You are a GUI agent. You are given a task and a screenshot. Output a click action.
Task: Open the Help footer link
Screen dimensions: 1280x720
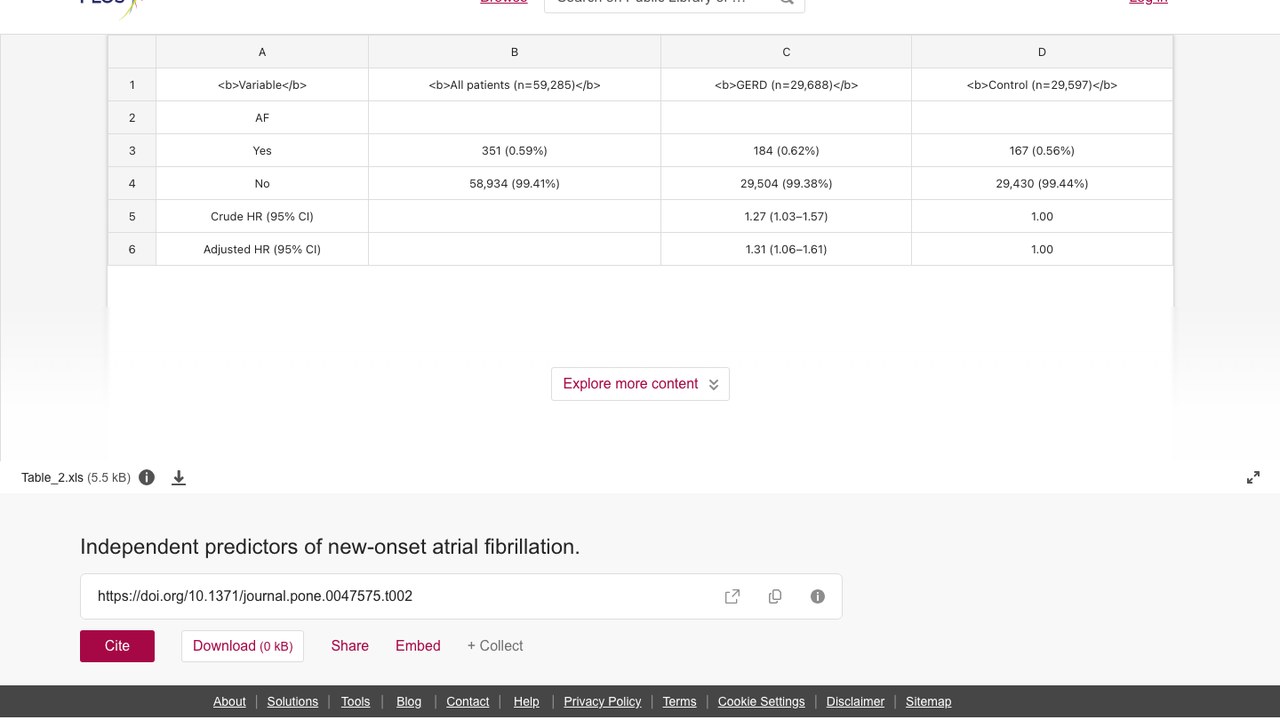point(526,701)
